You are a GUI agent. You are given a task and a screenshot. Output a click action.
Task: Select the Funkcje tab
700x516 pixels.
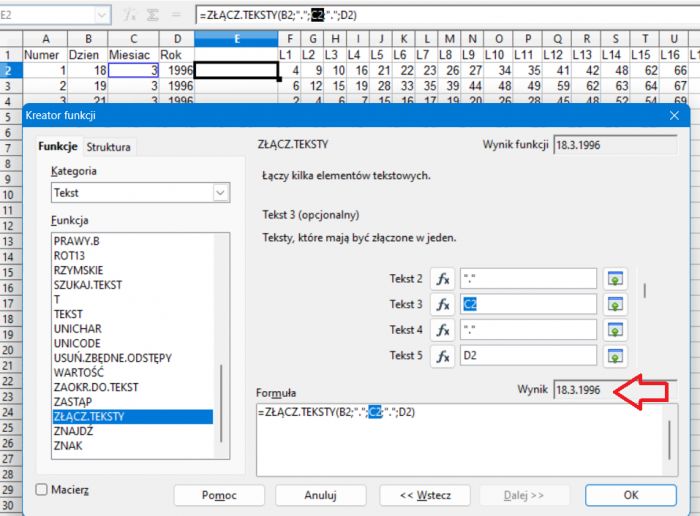click(58, 146)
